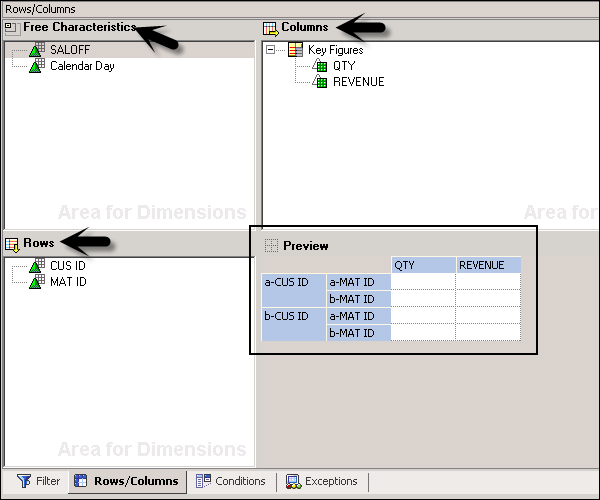
Task: Select the MAT ID row entry
Action: coord(68,282)
